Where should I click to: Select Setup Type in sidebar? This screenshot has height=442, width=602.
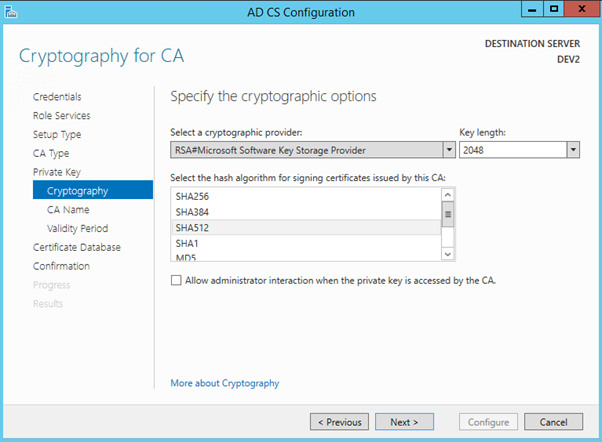pyautogui.click(x=57, y=134)
